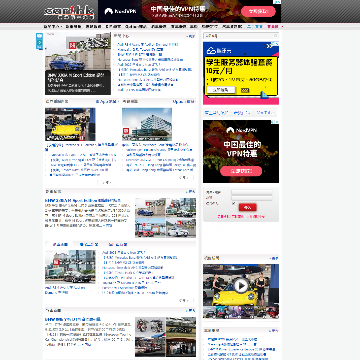The image size is (360, 360).
Task: Open the more link beside the top news list
Action: click(x=190, y=36)
